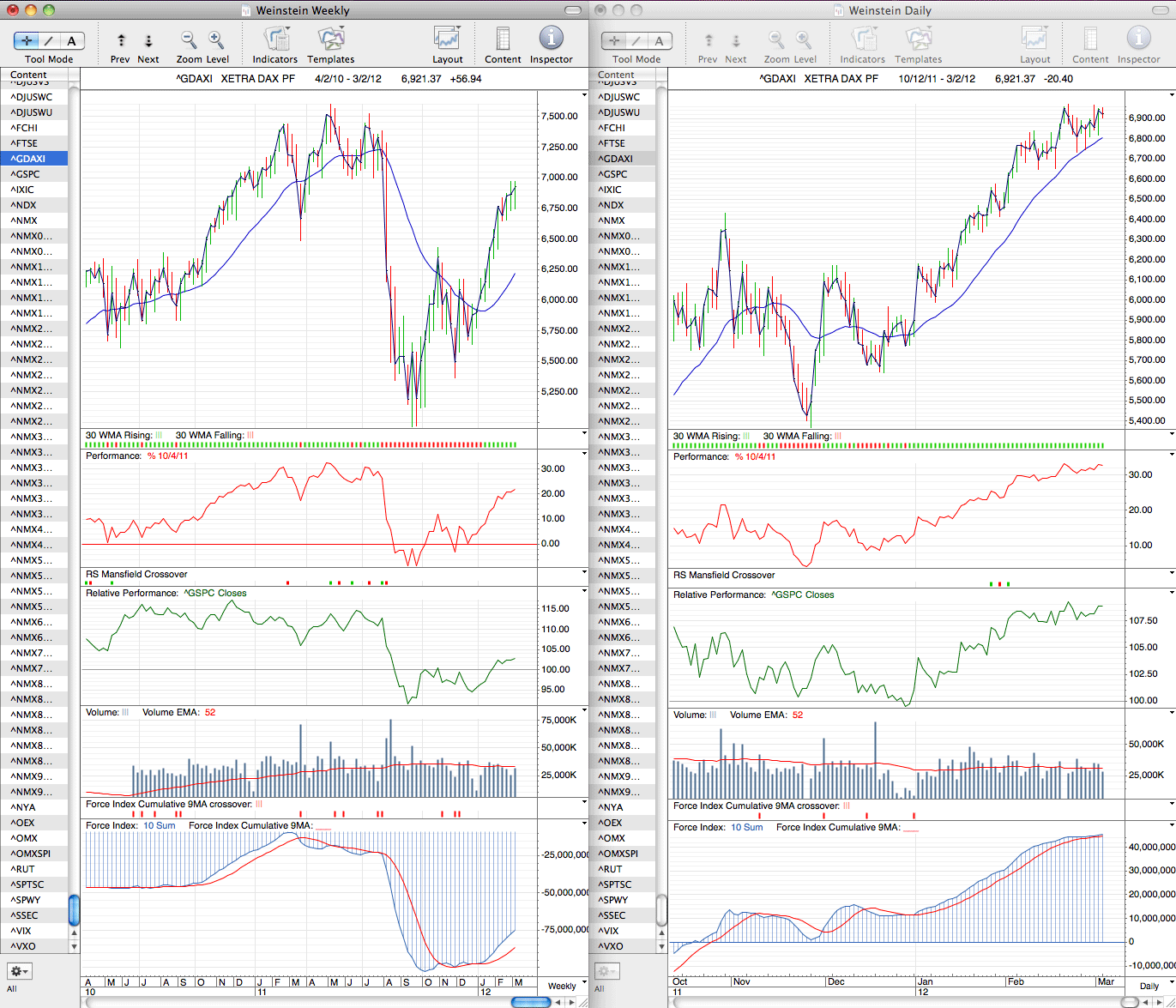Click the Weinstein Daily window title

click(x=889, y=10)
